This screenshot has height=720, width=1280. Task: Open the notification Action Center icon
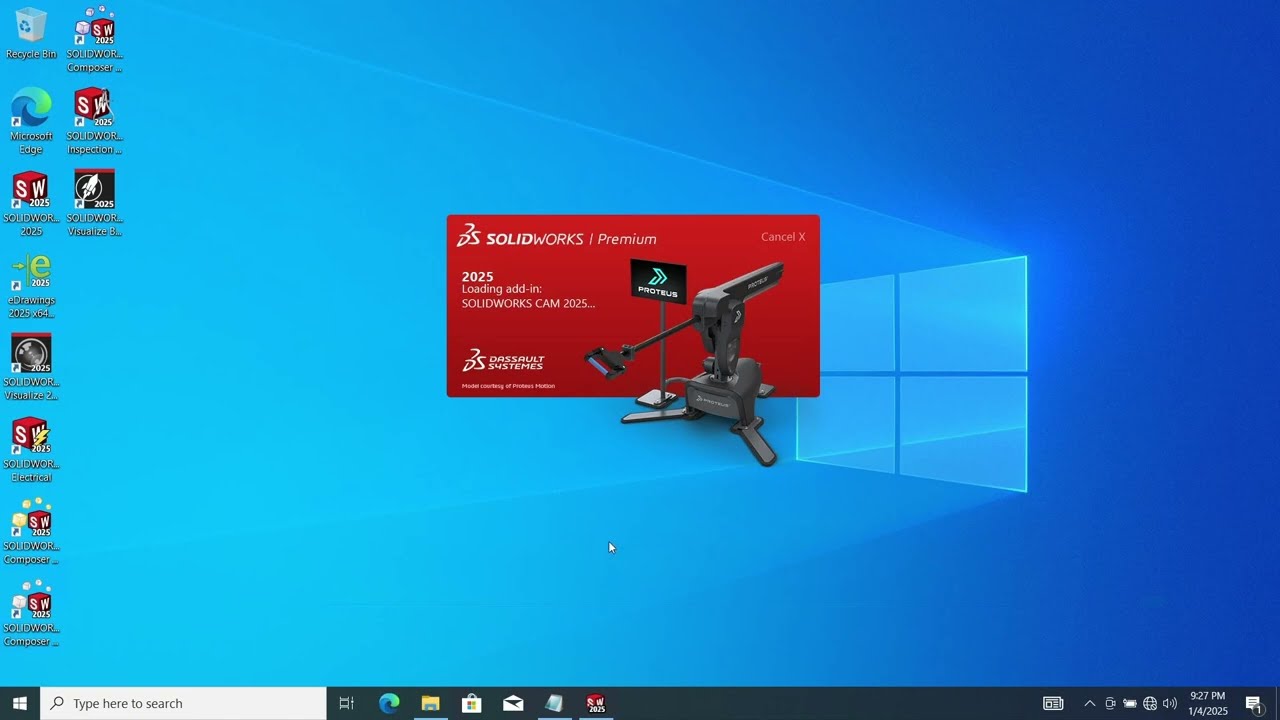coord(1254,703)
